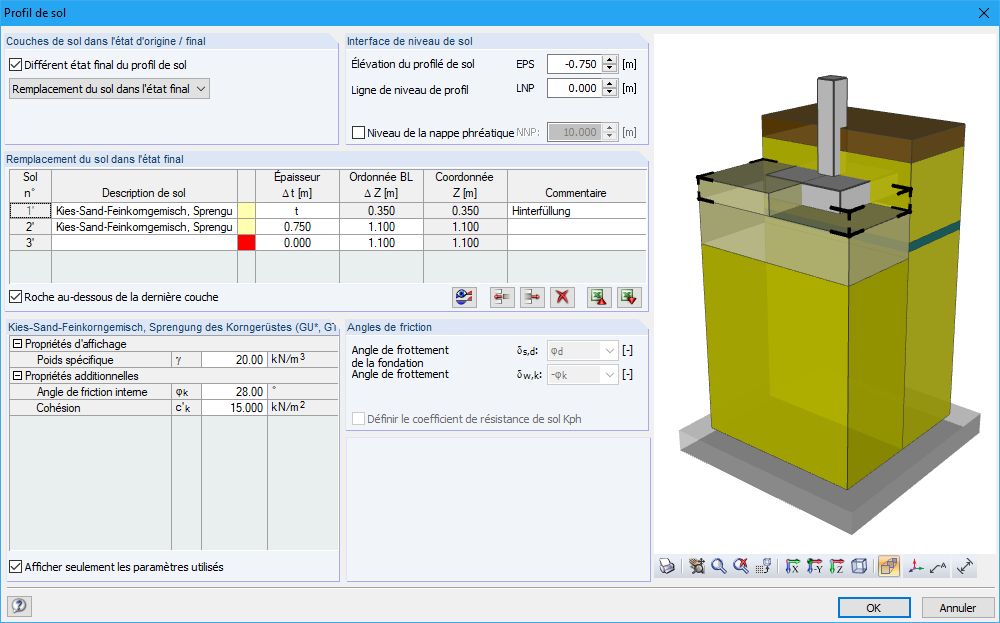Set view in Z direction
This screenshot has height=623, width=1000.
837,566
